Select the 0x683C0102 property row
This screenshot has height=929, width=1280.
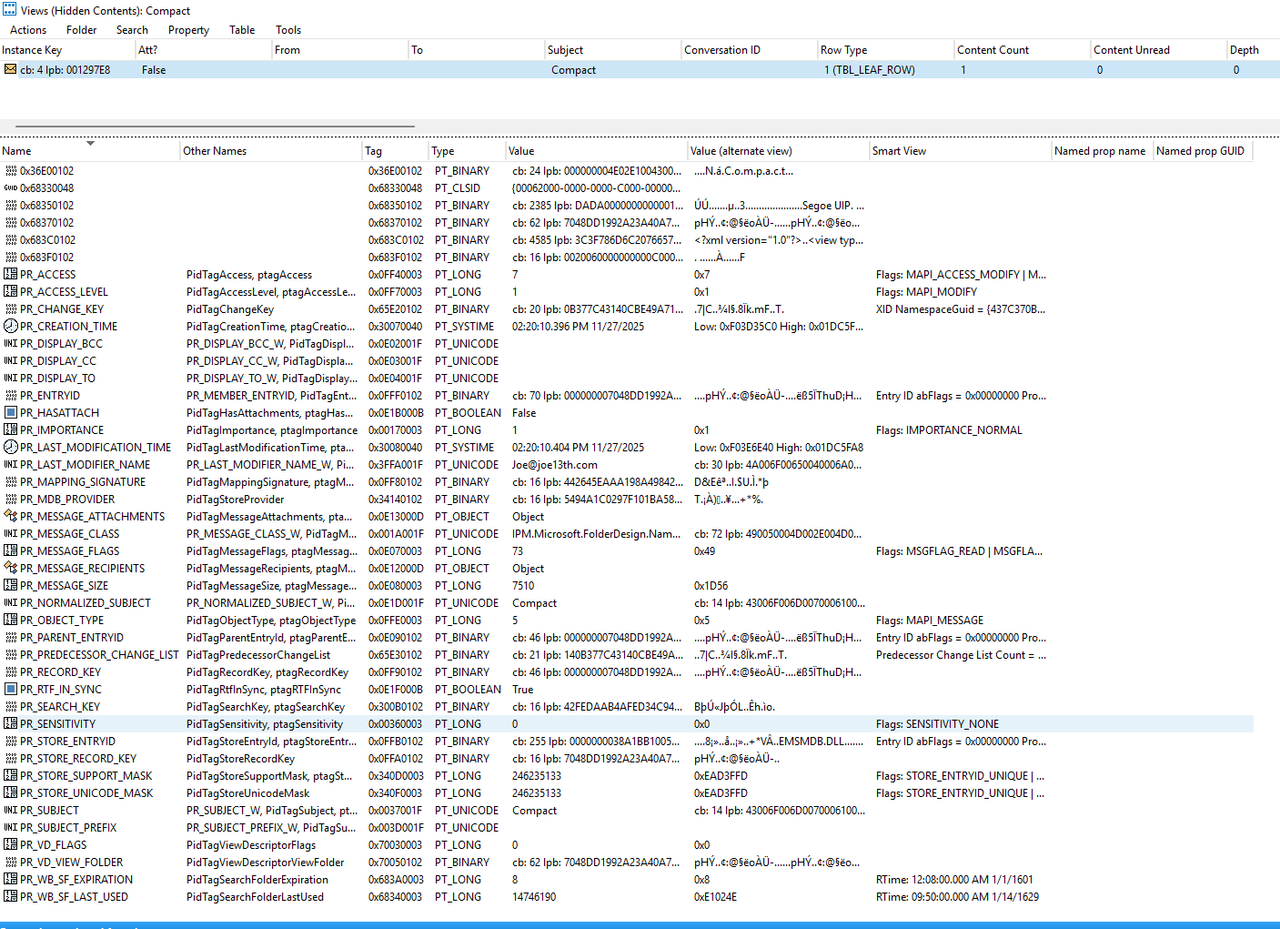pos(626,240)
